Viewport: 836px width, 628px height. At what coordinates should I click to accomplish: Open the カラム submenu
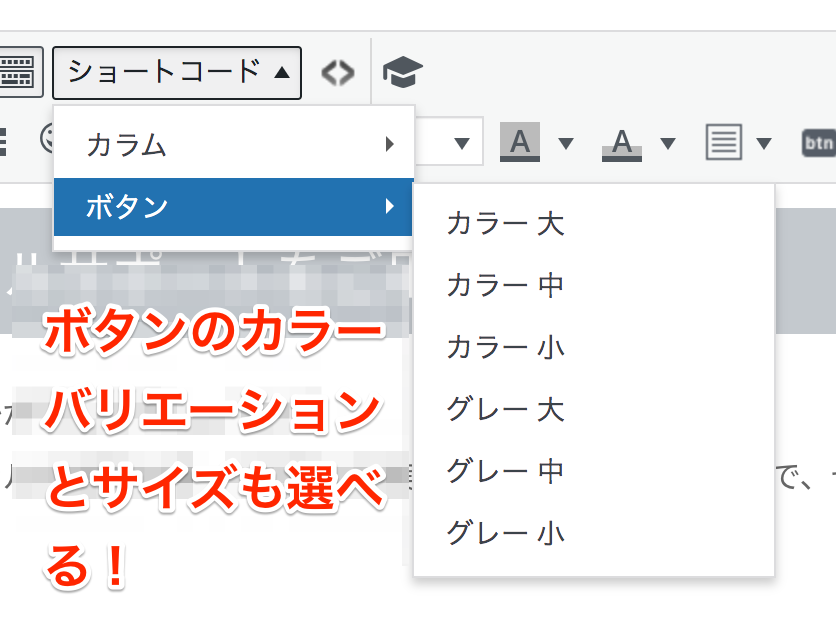[x=233, y=145]
